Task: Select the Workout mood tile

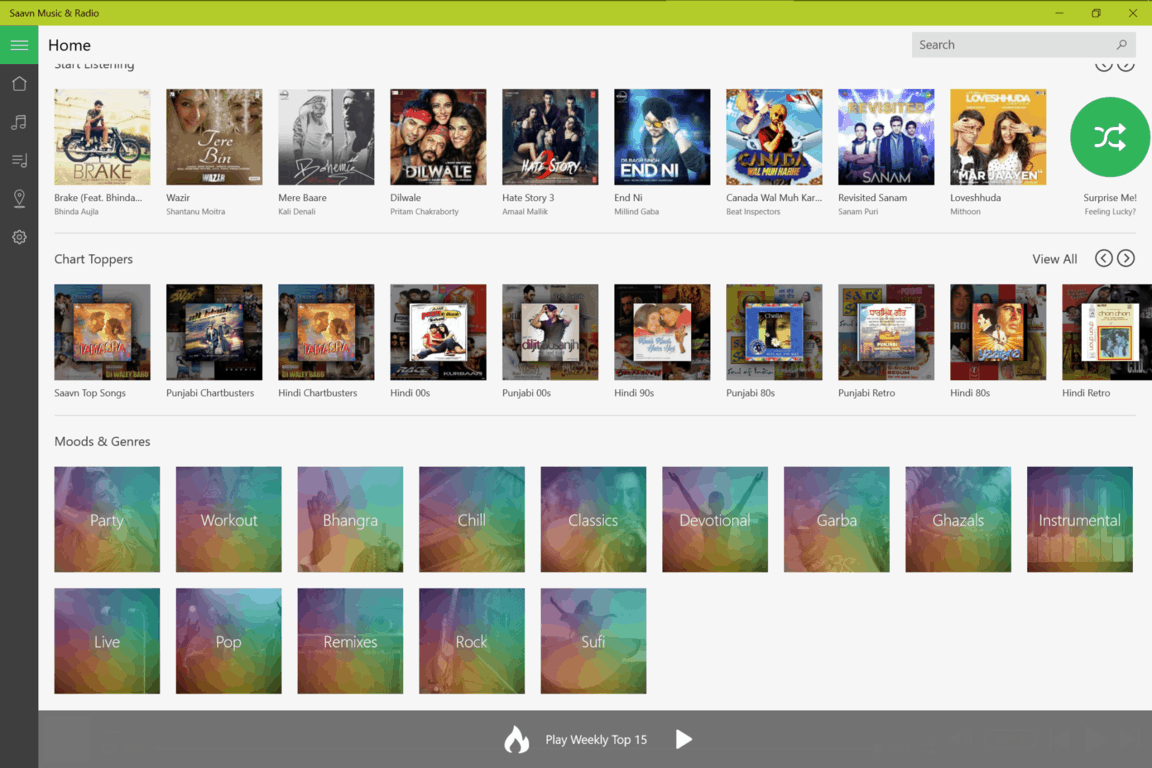Action: click(228, 520)
